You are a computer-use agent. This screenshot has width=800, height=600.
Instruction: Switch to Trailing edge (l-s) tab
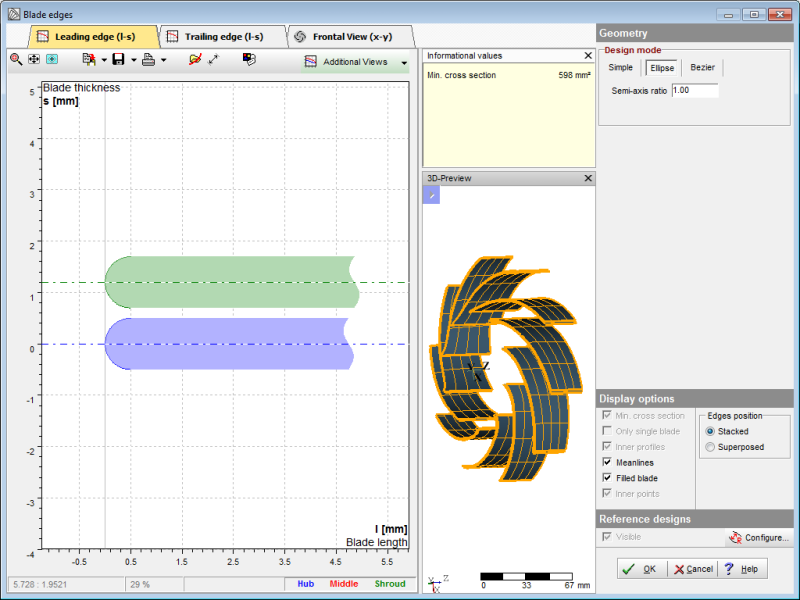(x=224, y=37)
